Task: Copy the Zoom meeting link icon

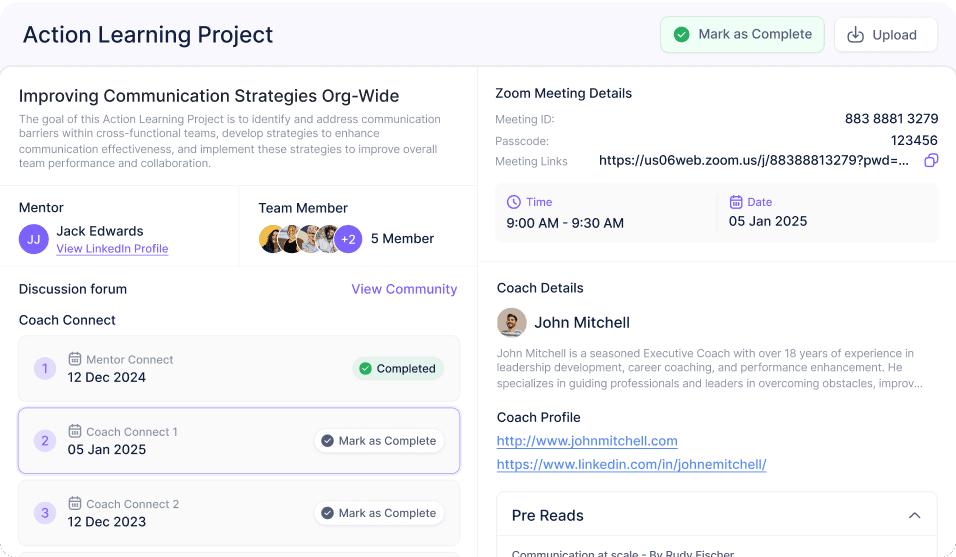Action: [x=931, y=160]
